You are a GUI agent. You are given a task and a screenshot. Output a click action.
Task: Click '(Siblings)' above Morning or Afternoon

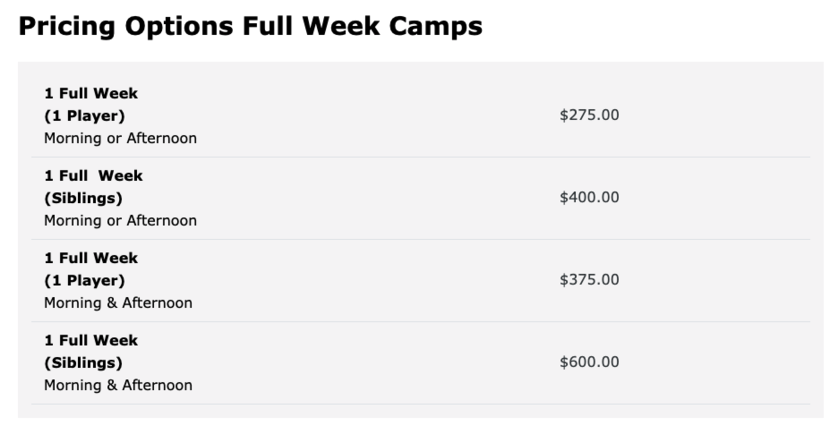click(84, 198)
